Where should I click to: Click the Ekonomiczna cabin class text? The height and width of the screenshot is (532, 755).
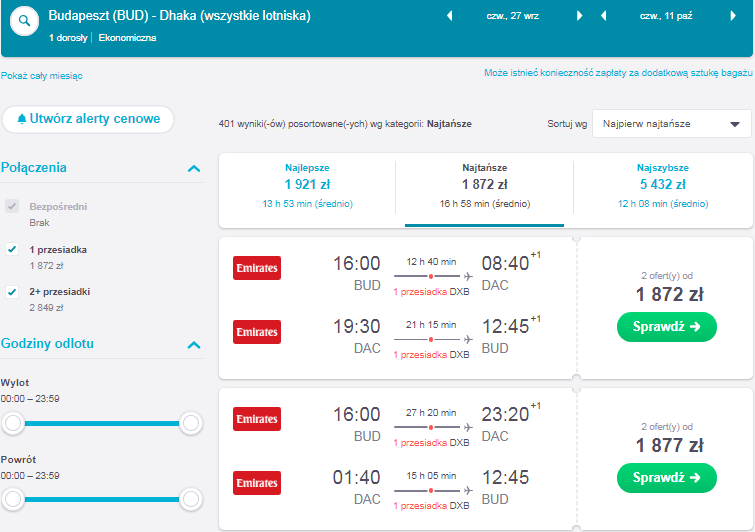(127, 38)
